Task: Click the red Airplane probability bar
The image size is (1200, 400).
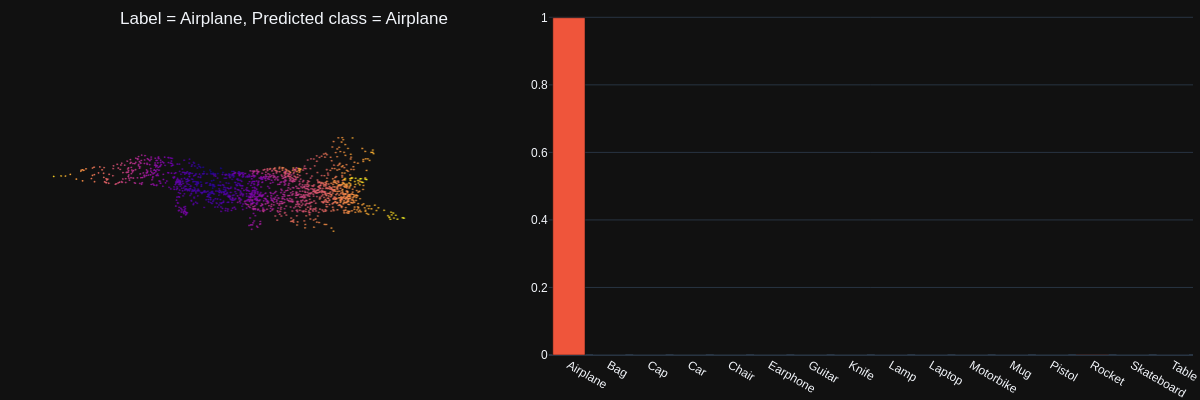Action: [568, 186]
